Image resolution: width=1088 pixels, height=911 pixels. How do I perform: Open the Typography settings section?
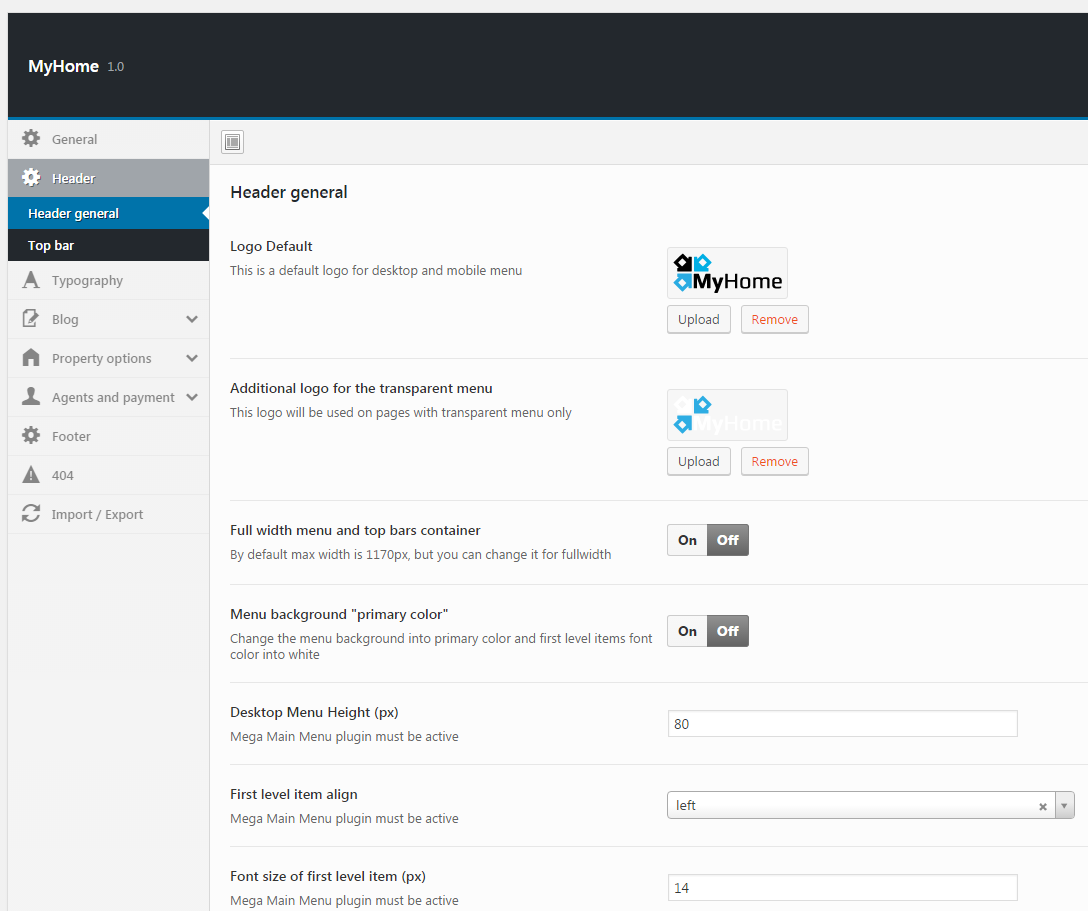click(x=108, y=280)
